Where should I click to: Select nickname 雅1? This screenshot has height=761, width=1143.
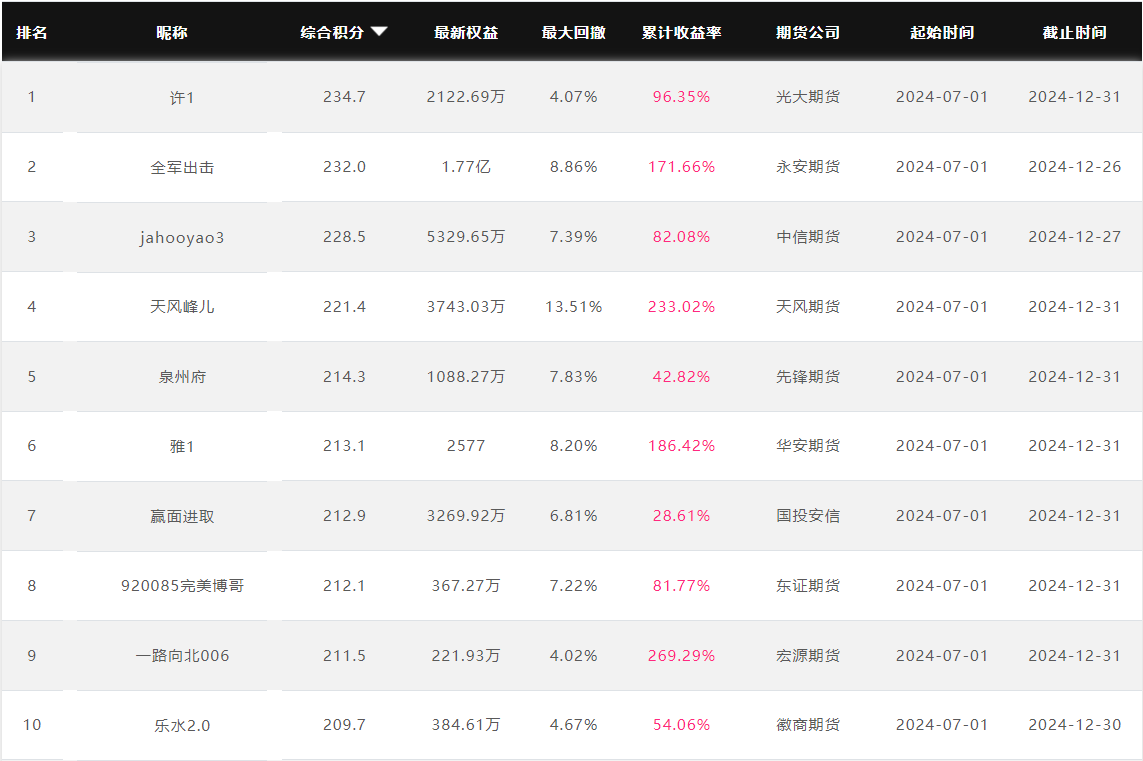pyautogui.click(x=182, y=446)
